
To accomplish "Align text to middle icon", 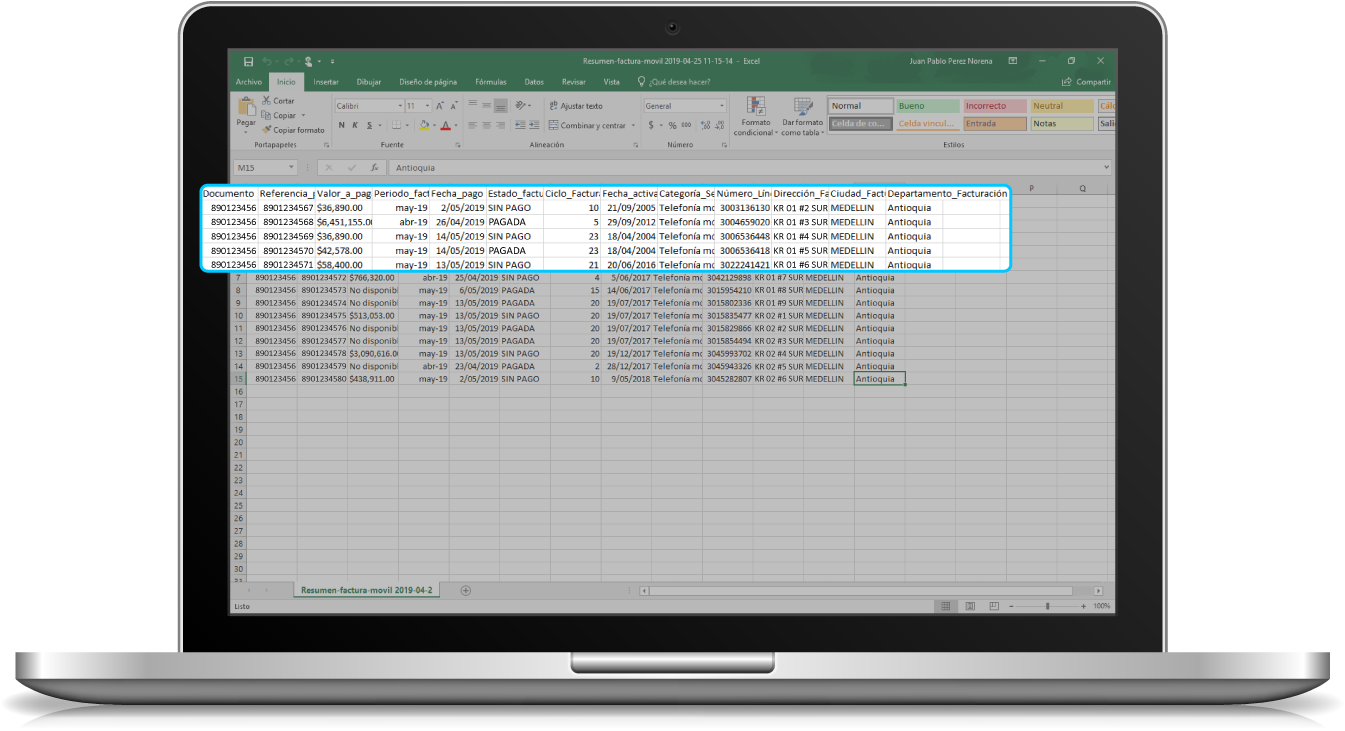I will point(486,105).
